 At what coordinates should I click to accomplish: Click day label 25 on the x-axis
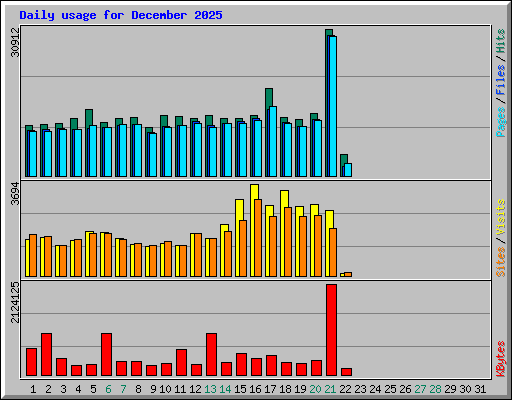point(390,389)
